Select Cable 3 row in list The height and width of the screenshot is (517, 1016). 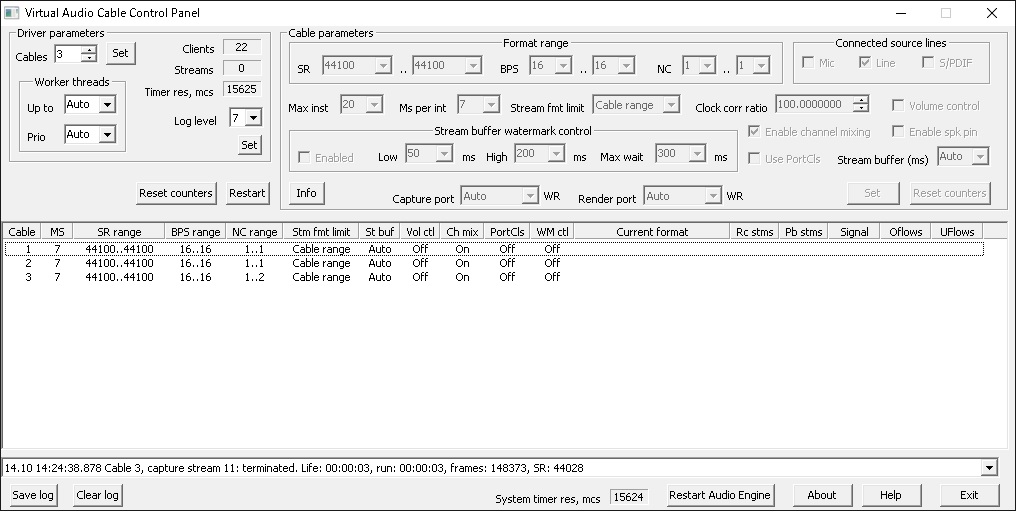point(494,277)
